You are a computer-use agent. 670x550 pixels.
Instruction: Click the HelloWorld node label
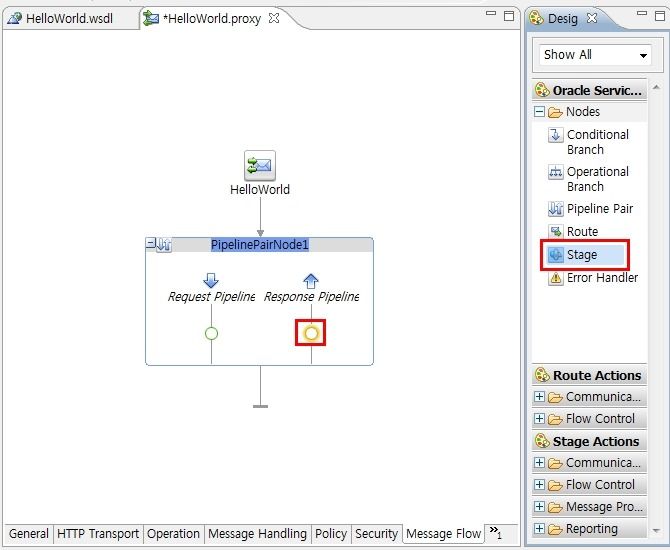(x=260, y=189)
